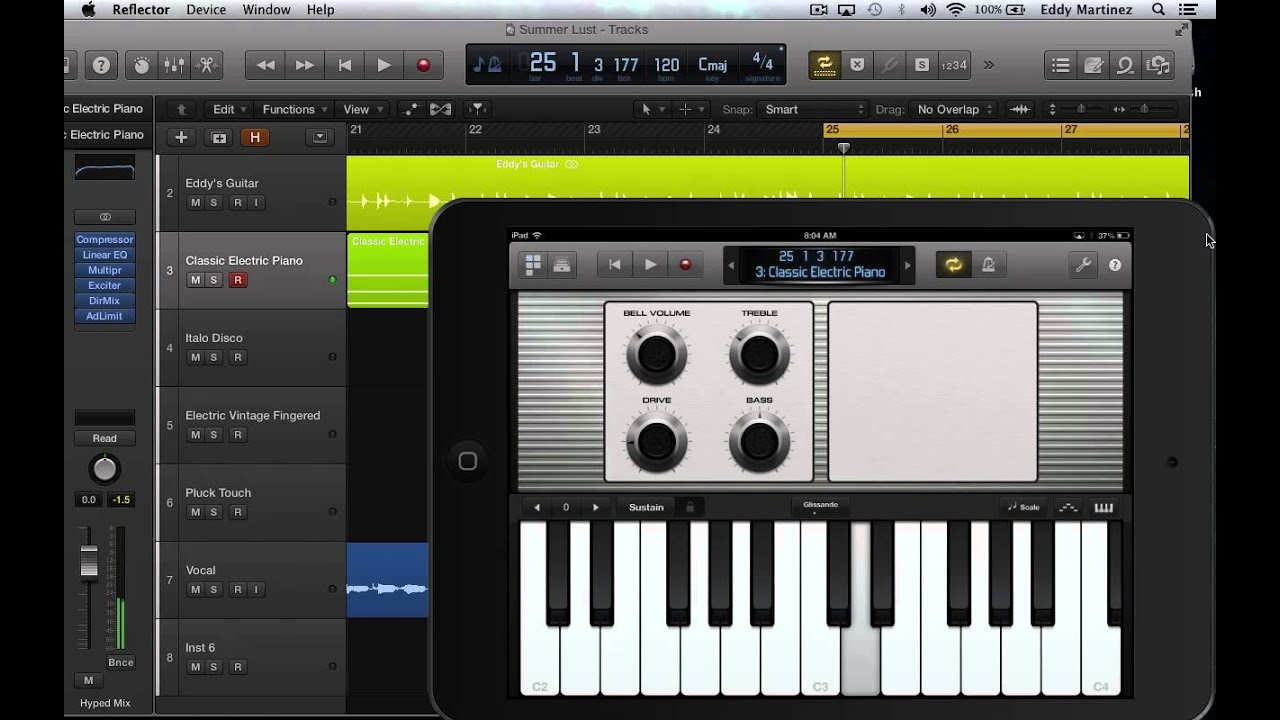Open the Edit dropdown in Tracks area

230,109
